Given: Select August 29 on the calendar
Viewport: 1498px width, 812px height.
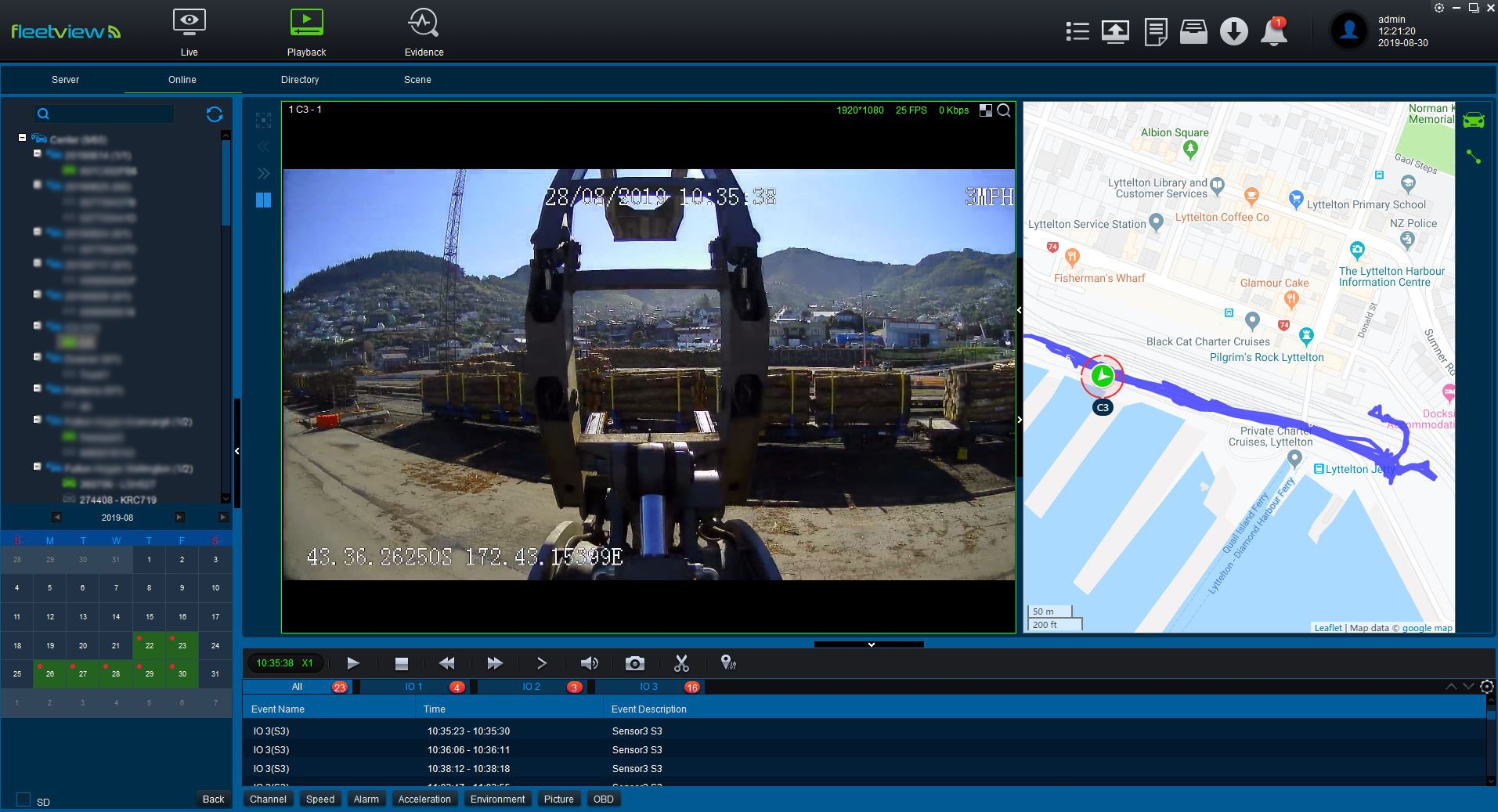Looking at the screenshot, I should (x=149, y=674).
